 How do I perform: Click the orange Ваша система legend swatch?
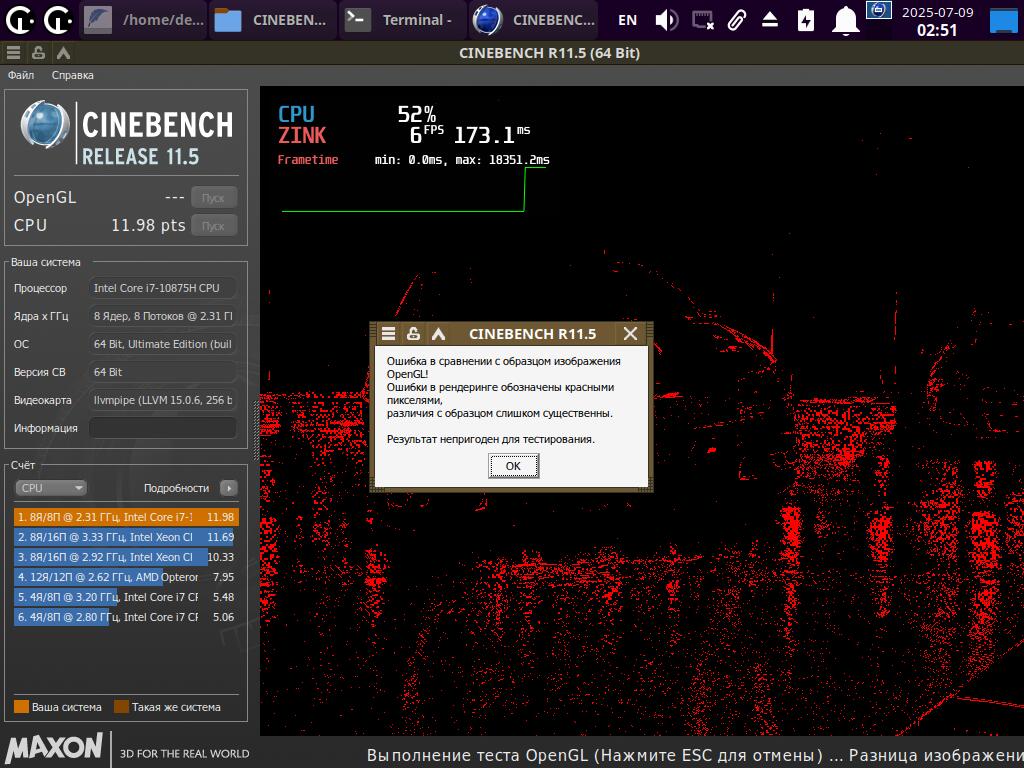[22, 707]
